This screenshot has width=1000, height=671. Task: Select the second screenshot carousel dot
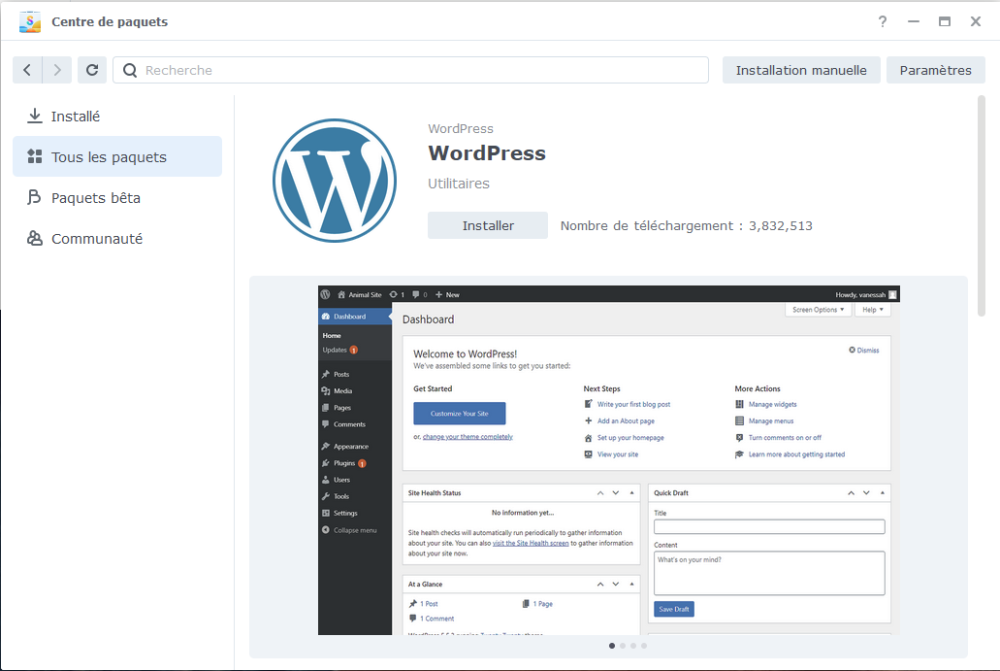623,646
